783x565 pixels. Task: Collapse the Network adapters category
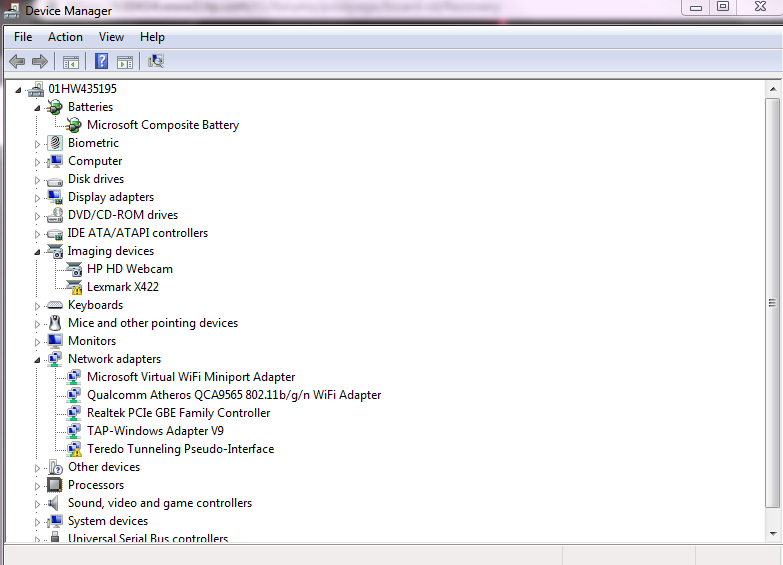click(x=37, y=360)
